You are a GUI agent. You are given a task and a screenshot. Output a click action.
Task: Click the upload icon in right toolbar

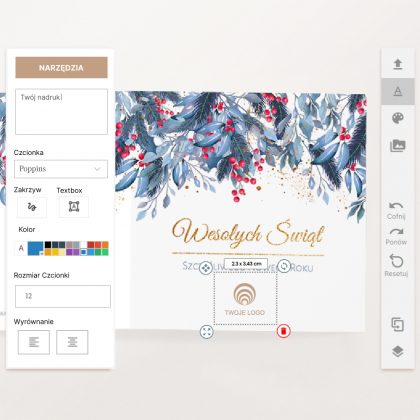398,64
